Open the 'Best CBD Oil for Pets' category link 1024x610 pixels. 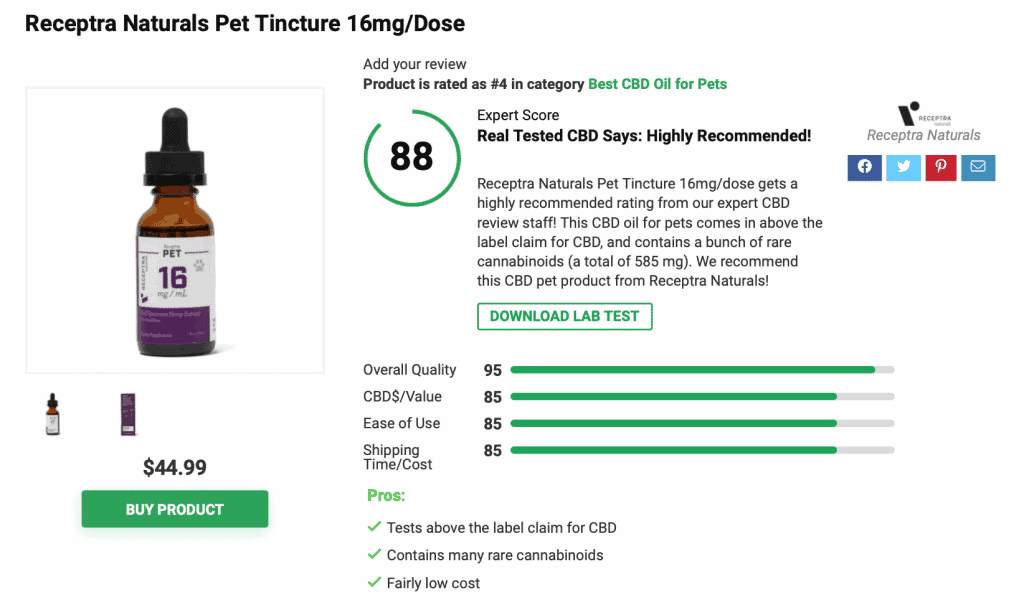(x=657, y=84)
